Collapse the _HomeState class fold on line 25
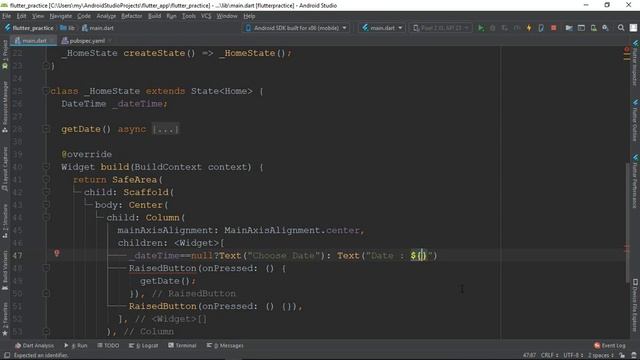 coord(46,91)
